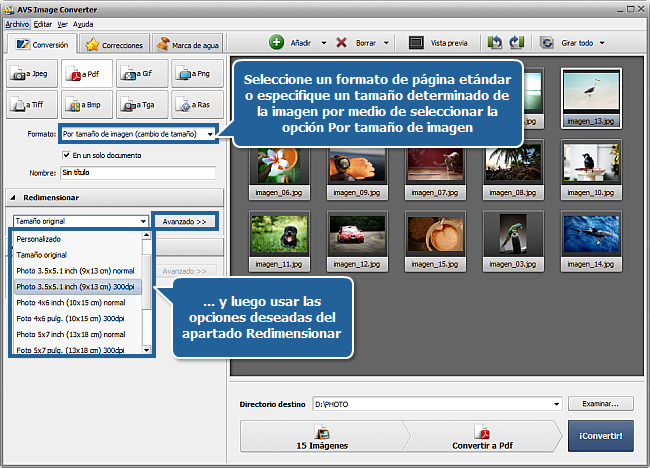Open the Girar todo dropdown arrow
Viewport: 650px width, 468px height.
click(602, 43)
